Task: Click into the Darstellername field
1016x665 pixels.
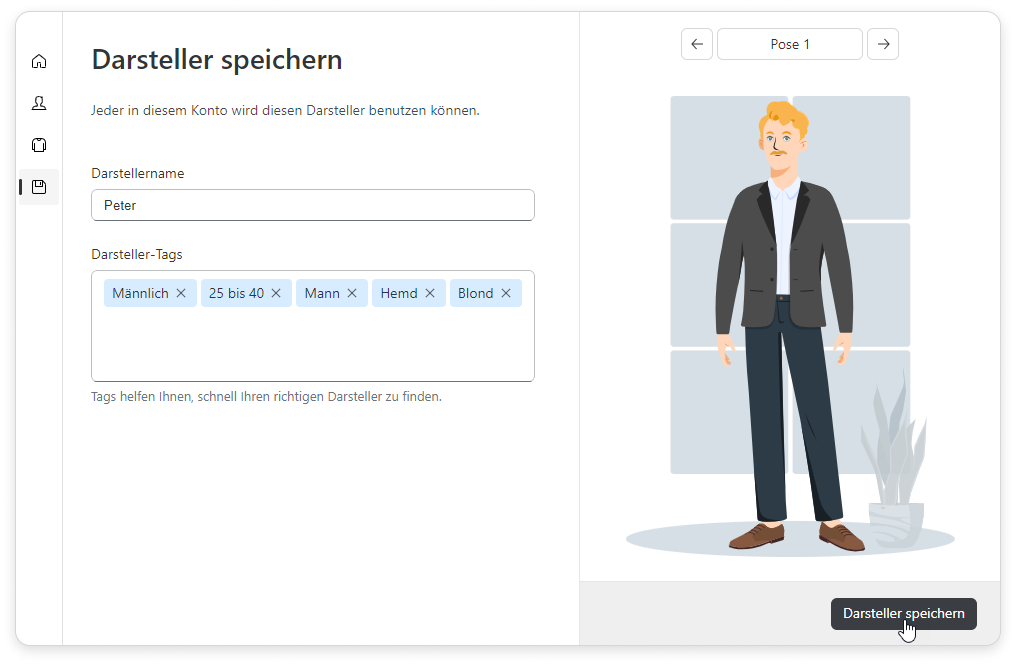Action: click(312, 205)
